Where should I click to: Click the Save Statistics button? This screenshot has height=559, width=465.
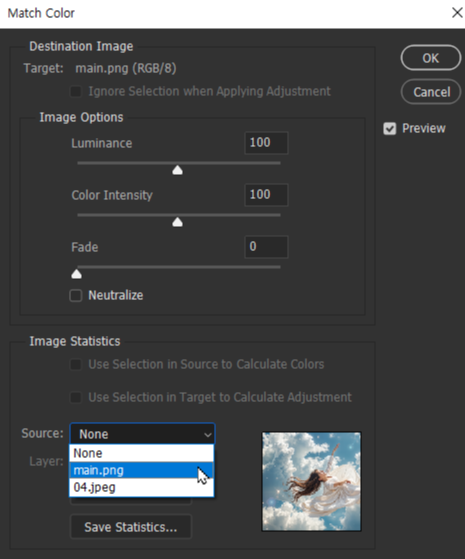click(131, 527)
